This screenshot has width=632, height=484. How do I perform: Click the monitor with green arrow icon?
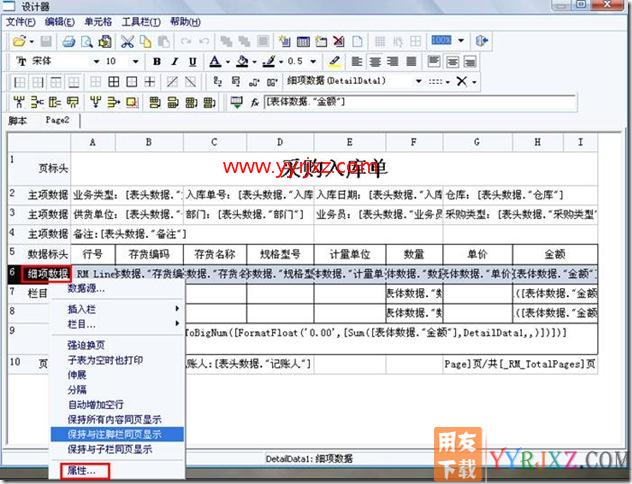(x=237, y=102)
